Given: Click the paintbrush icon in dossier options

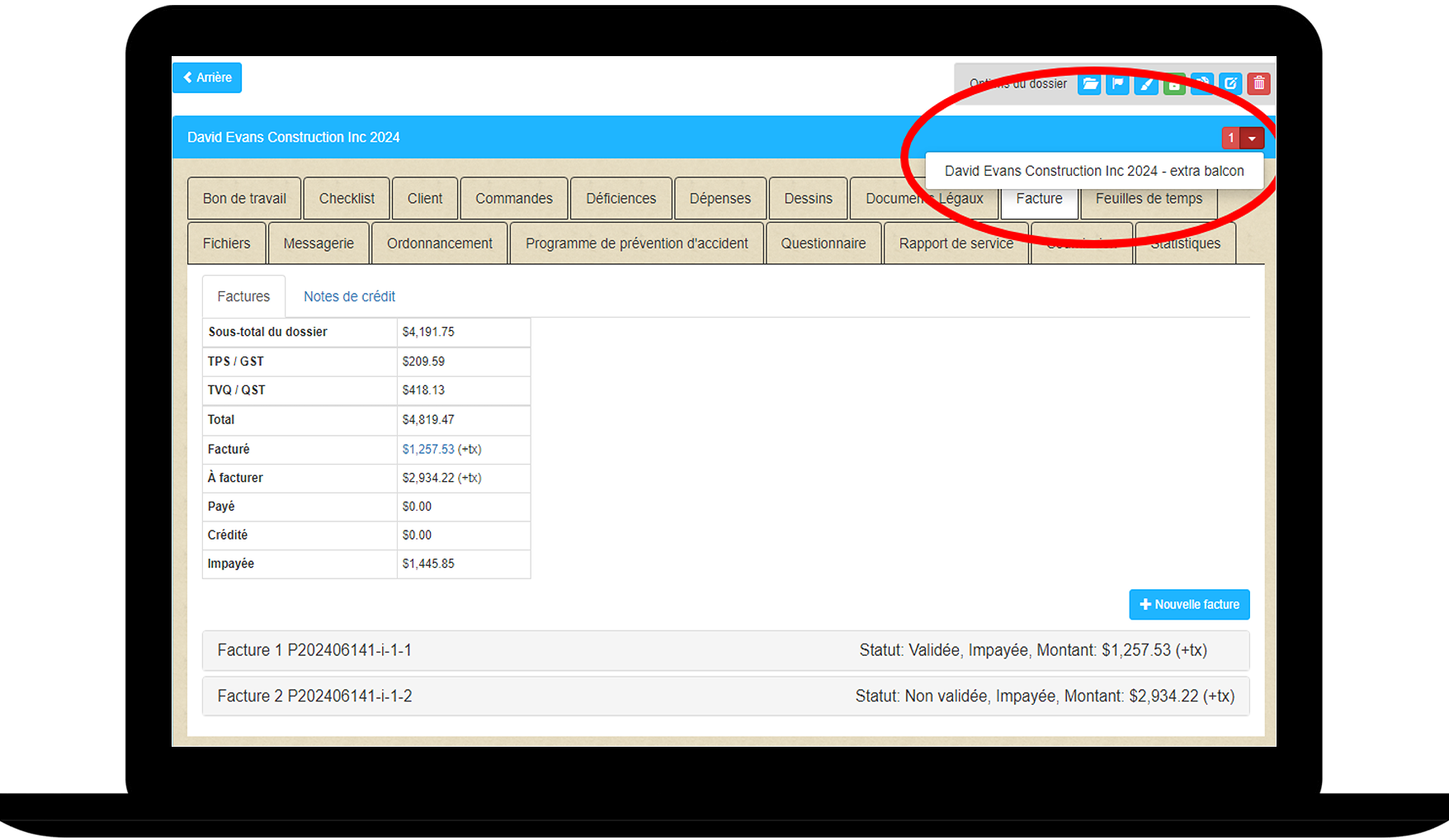Looking at the screenshot, I should 1146,83.
